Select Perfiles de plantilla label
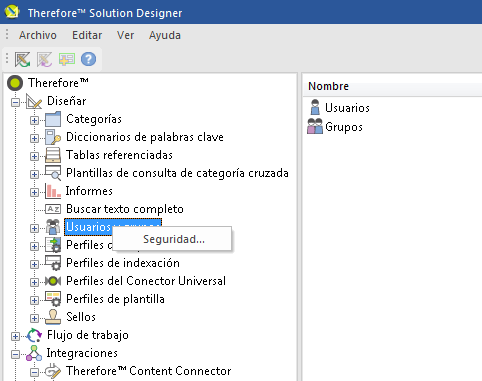Viewport: 482px width, 381px height. [115, 299]
